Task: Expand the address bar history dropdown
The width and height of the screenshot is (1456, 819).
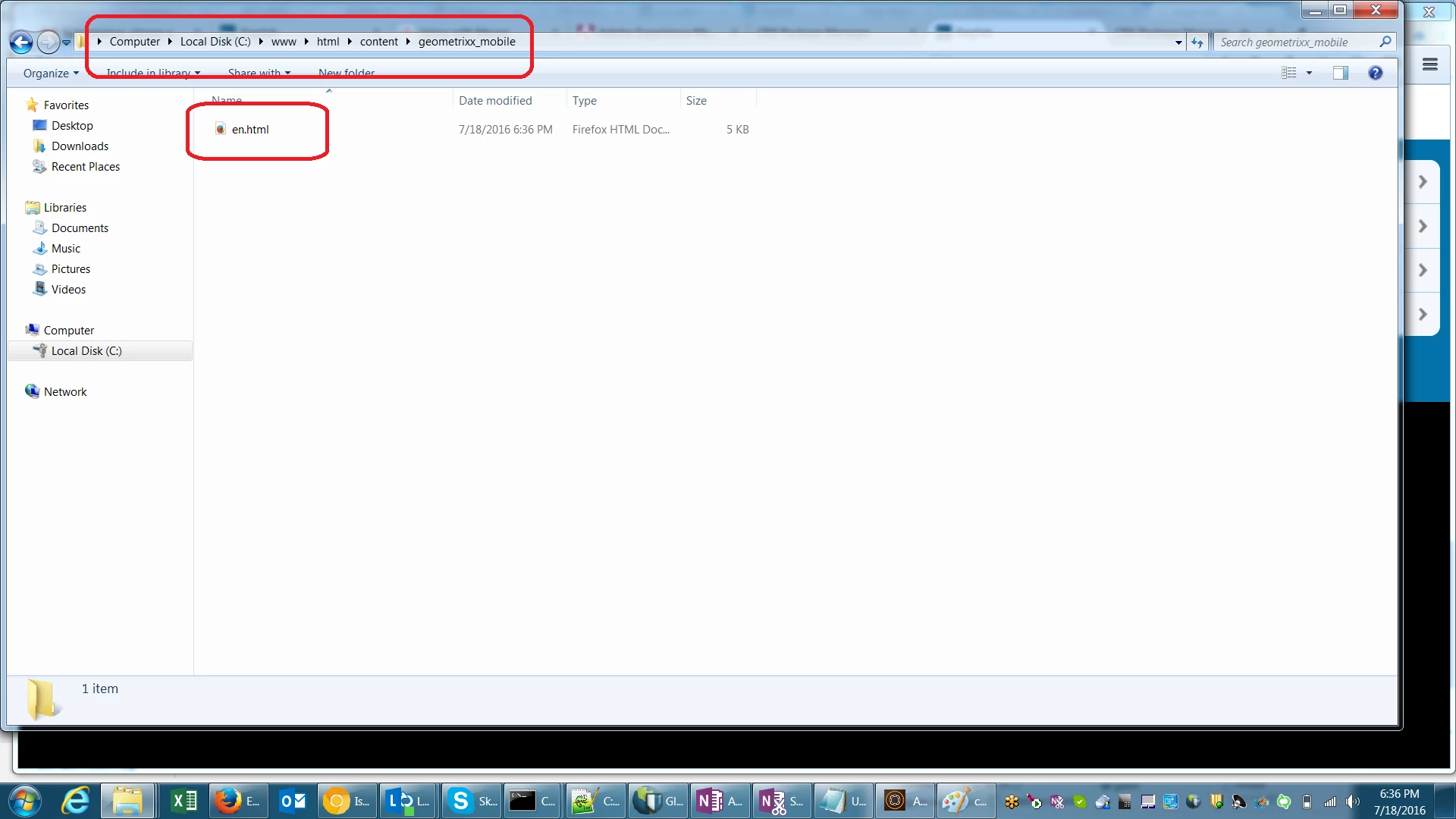Action: tap(1178, 42)
